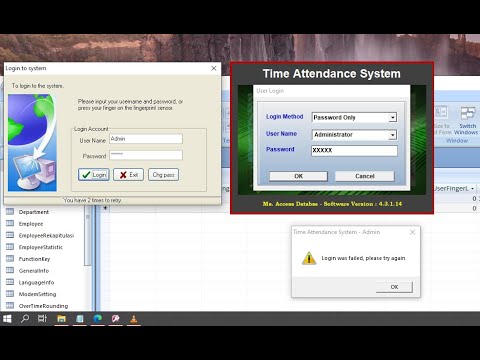This screenshot has height=360, width=480.
Task: Click Cancel in the User Login panel
Action: click(365, 176)
